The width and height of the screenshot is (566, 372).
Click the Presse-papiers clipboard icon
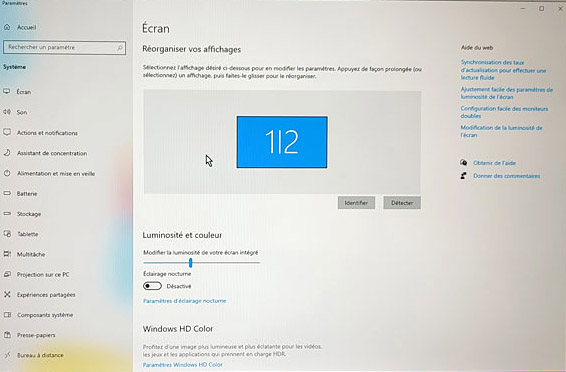[7, 335]
